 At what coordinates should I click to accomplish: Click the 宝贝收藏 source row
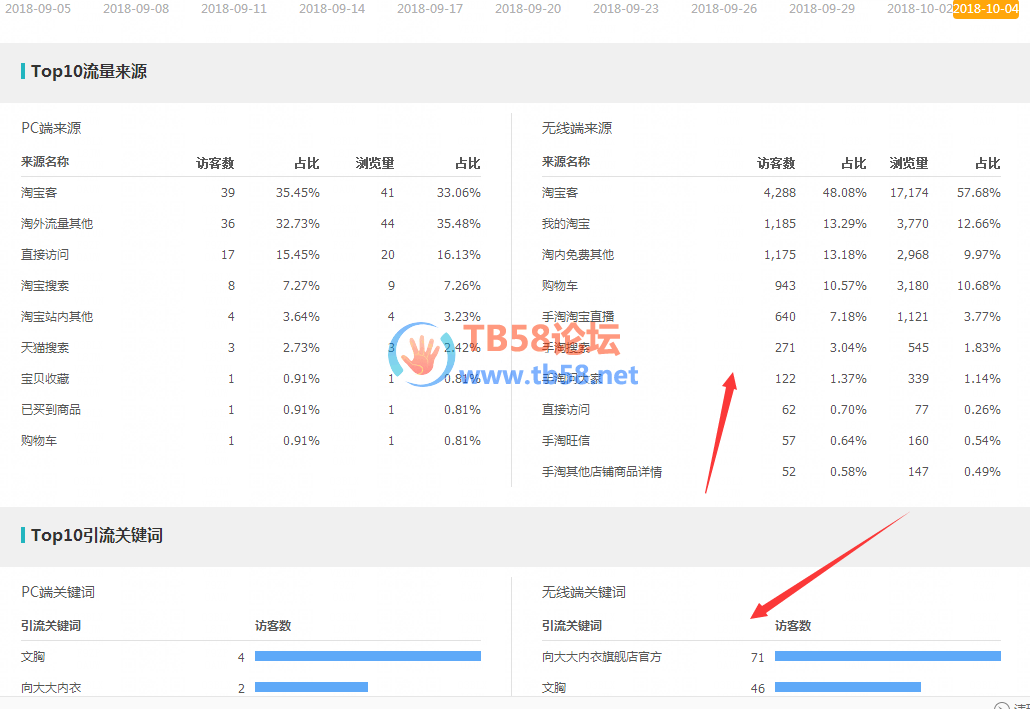pyautogui.click(x=45, y=379)
